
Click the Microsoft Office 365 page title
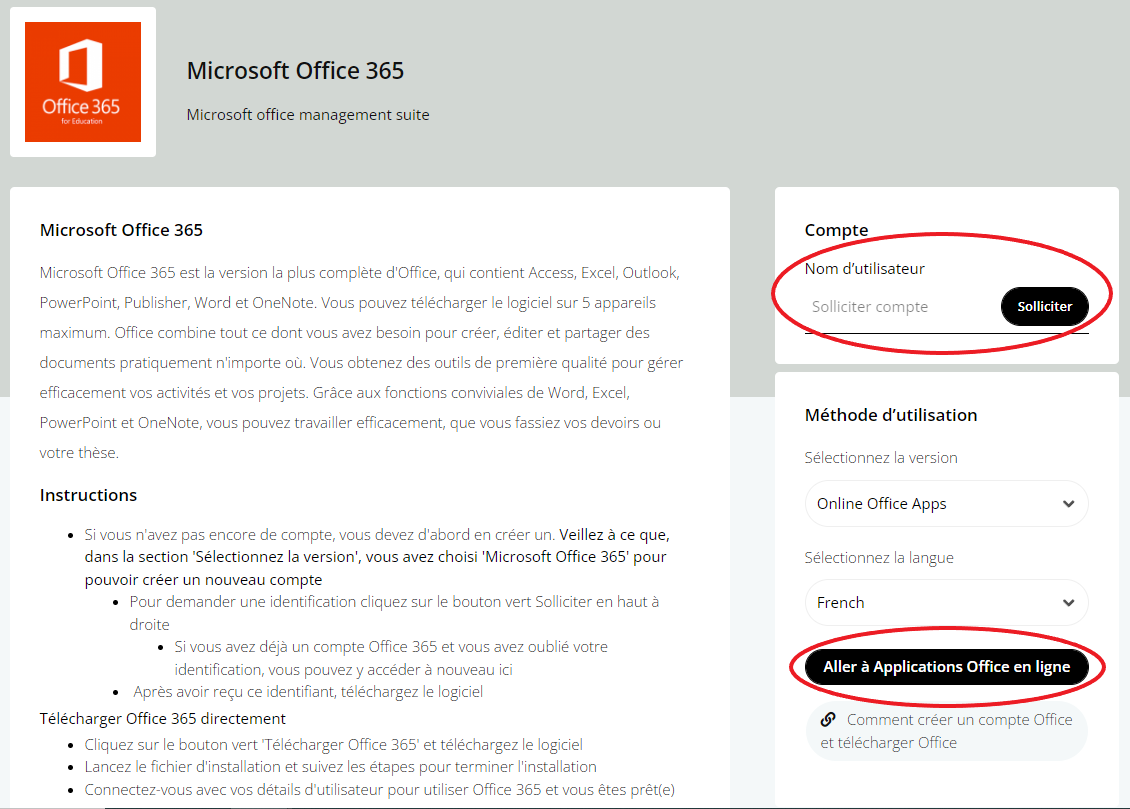tap(295, 71)
